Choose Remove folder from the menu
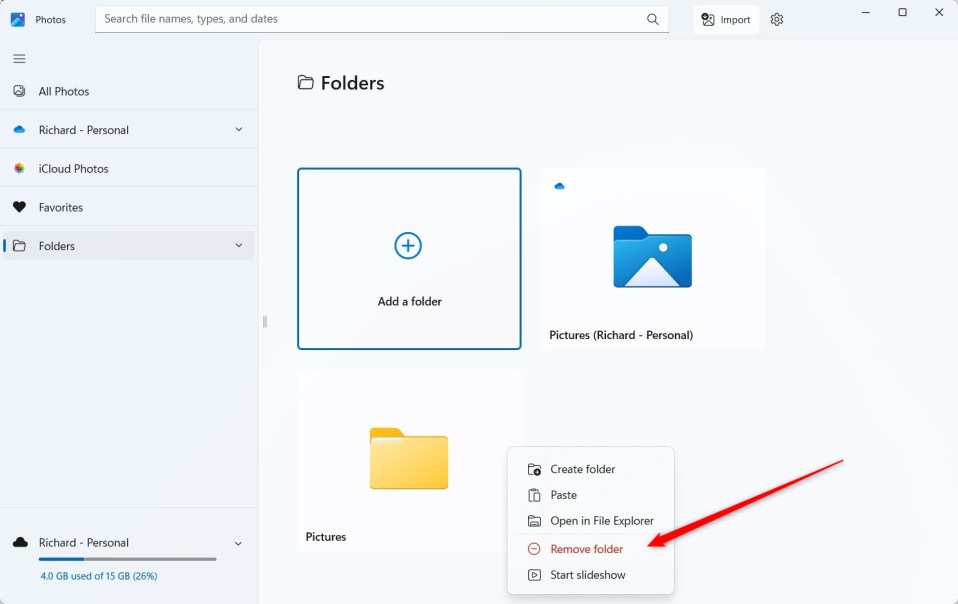This screenshot has height=604, width=958. click(x=590, y=549)
